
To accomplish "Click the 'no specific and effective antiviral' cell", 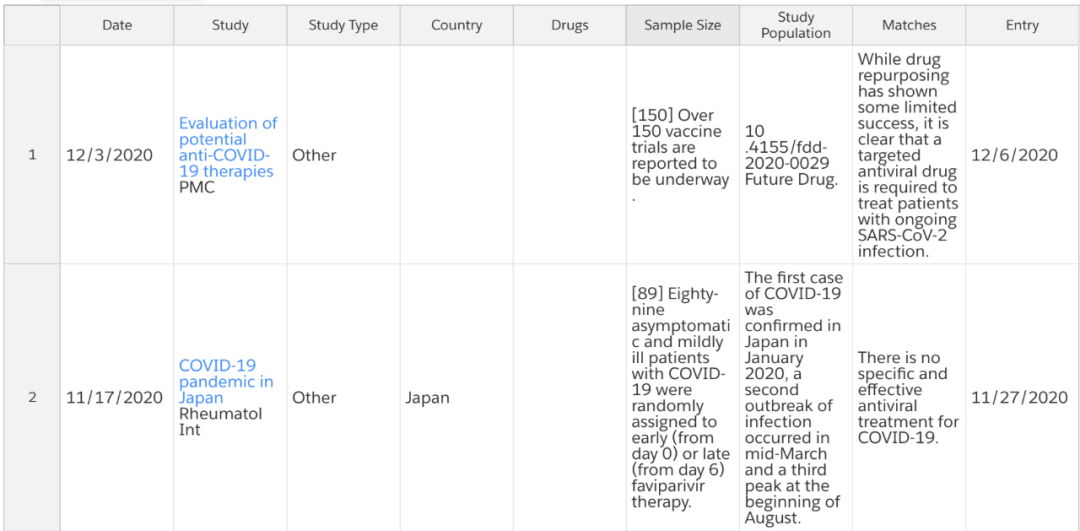I will [908, 397].
